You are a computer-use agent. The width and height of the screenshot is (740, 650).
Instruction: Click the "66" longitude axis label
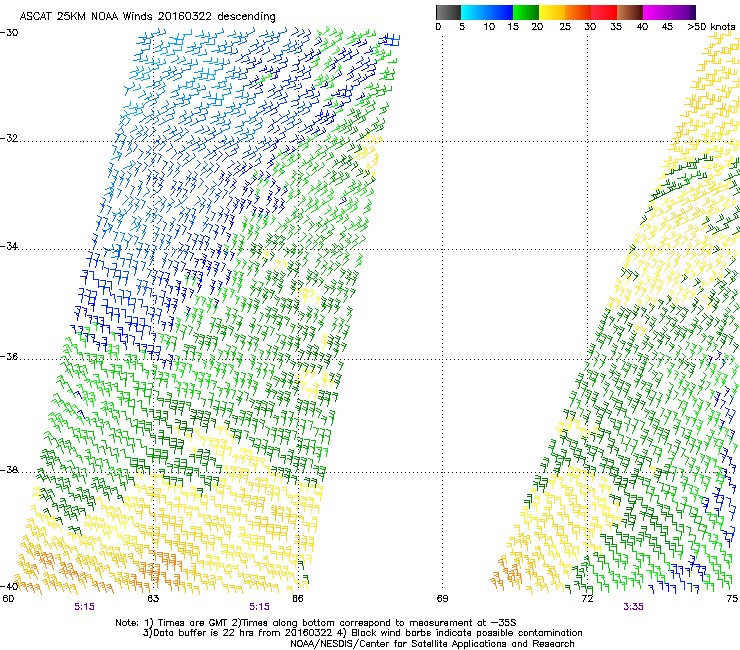click(x=297, y=599)
